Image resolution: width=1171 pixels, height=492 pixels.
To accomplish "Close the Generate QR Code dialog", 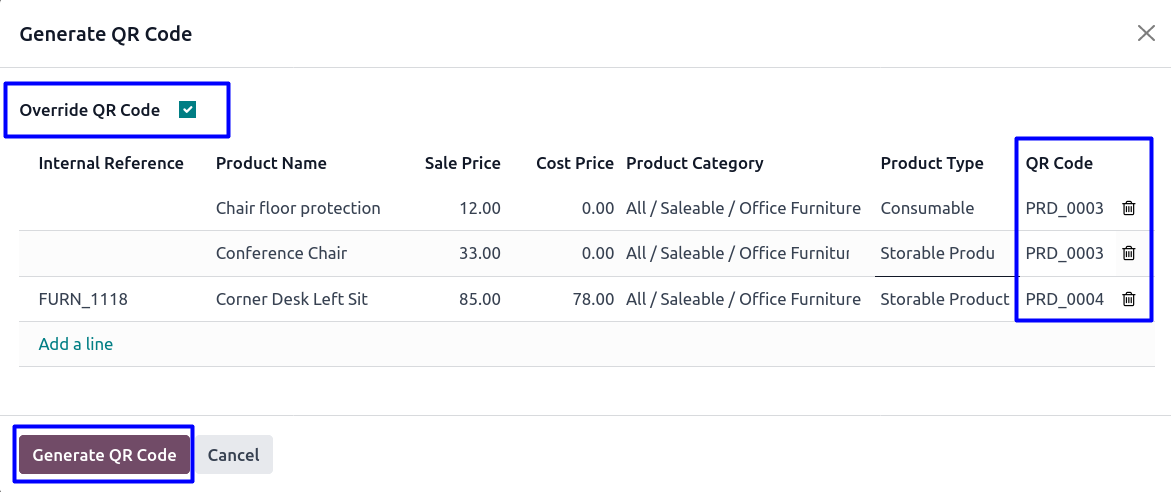I will point(1146,34).
